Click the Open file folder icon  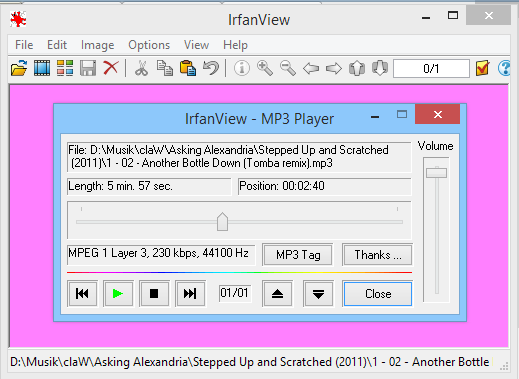click(x=19, y=68)
